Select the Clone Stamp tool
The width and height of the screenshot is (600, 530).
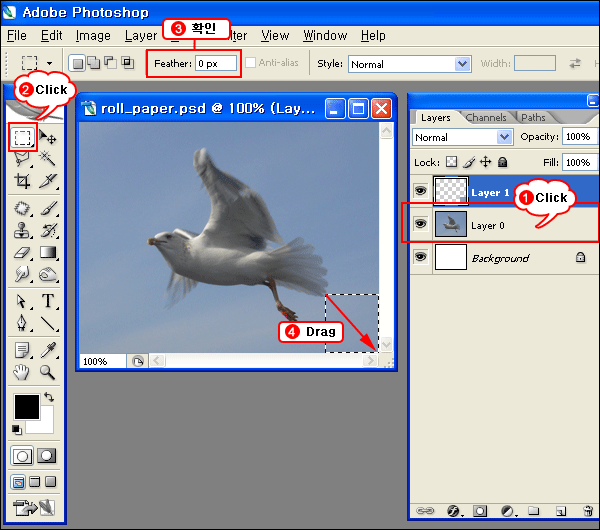click(x=22, y=230)
